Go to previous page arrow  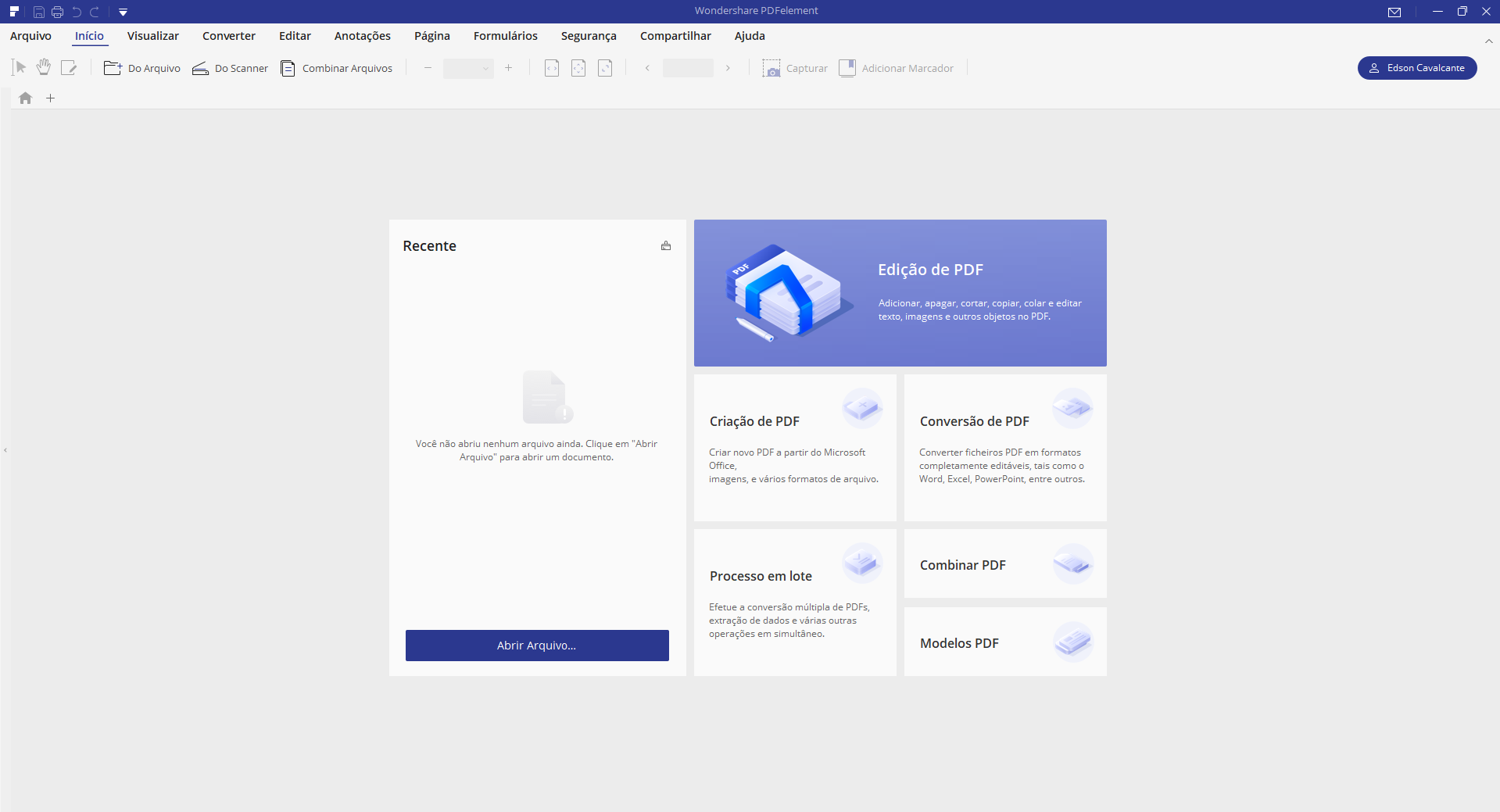647,68
